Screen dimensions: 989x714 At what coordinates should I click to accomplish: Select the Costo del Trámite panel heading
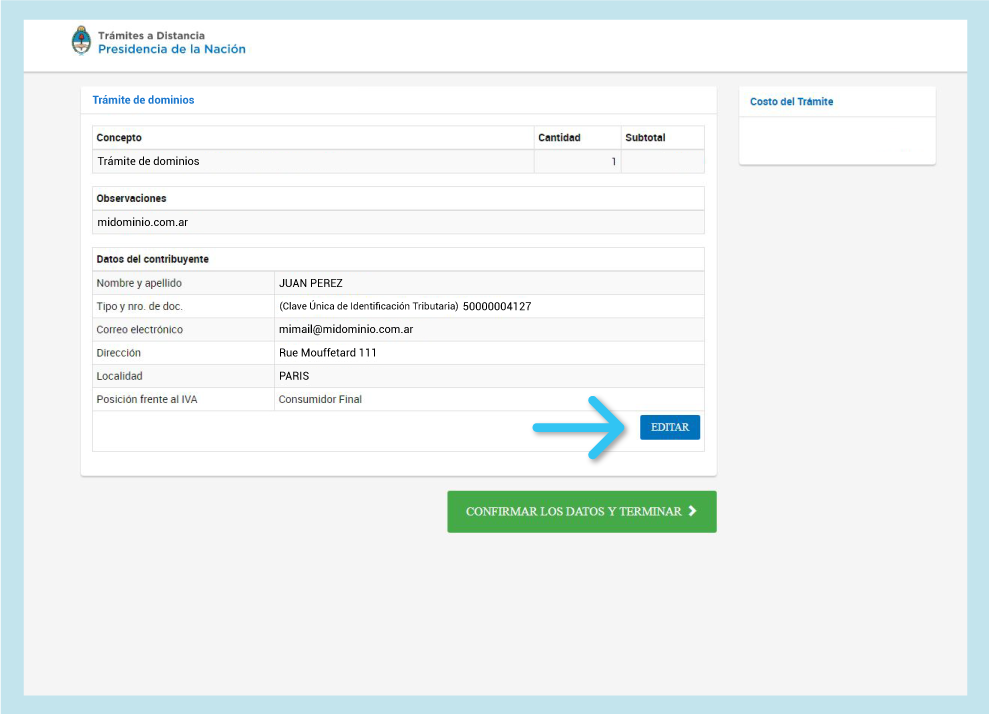[791, 102]
